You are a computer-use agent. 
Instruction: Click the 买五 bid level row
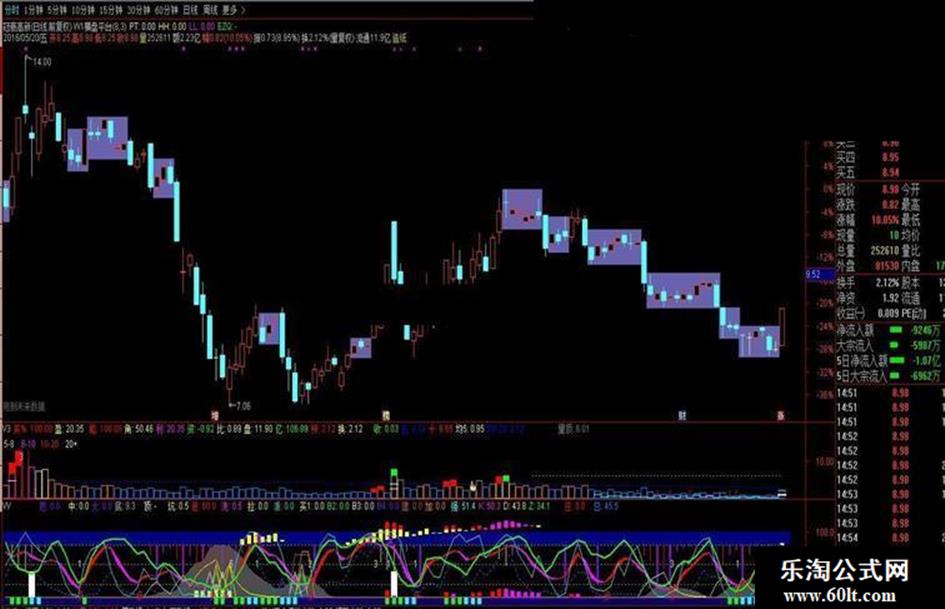pos(868,173)
